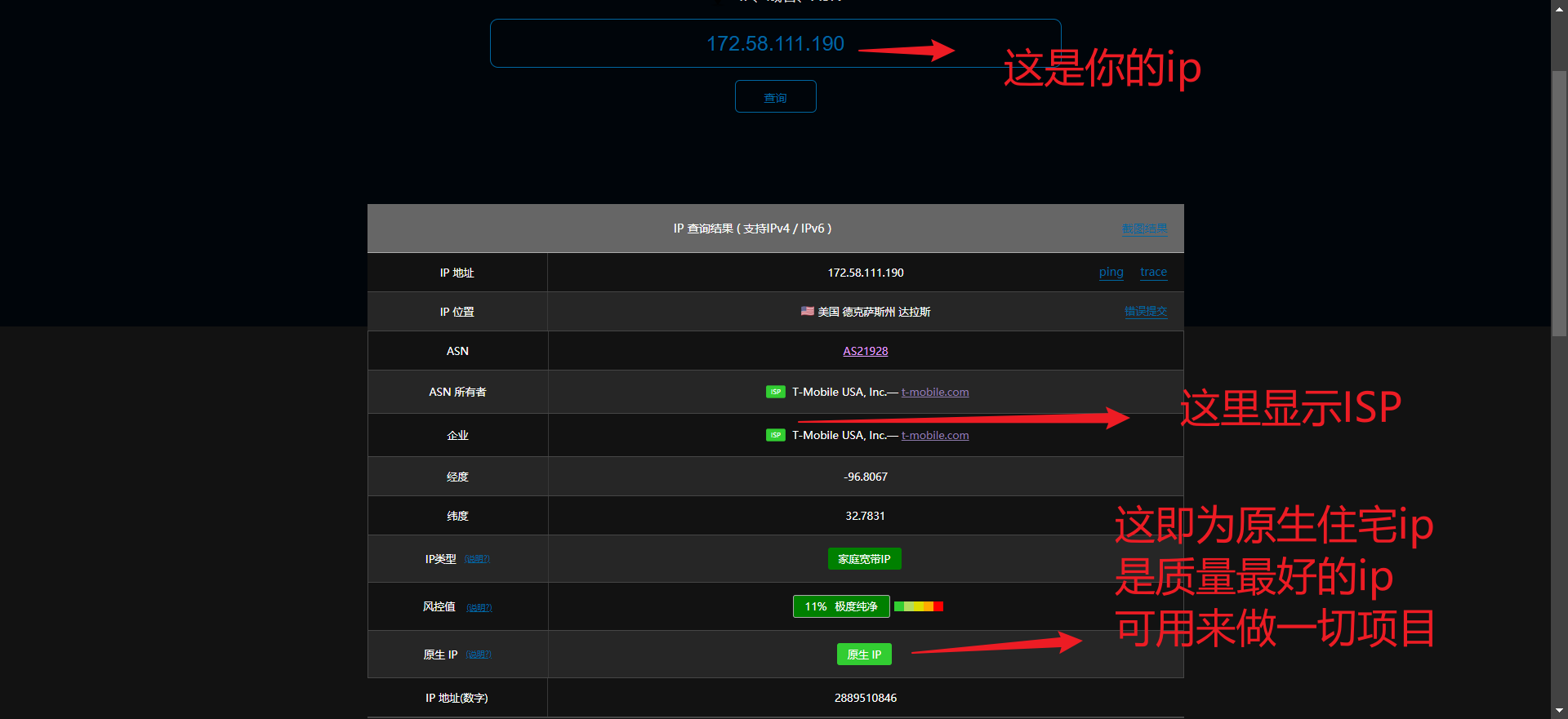Click the 经度 row label
Image resolution: width=1568 pixels, height=719 pixels.
point(457,477)
